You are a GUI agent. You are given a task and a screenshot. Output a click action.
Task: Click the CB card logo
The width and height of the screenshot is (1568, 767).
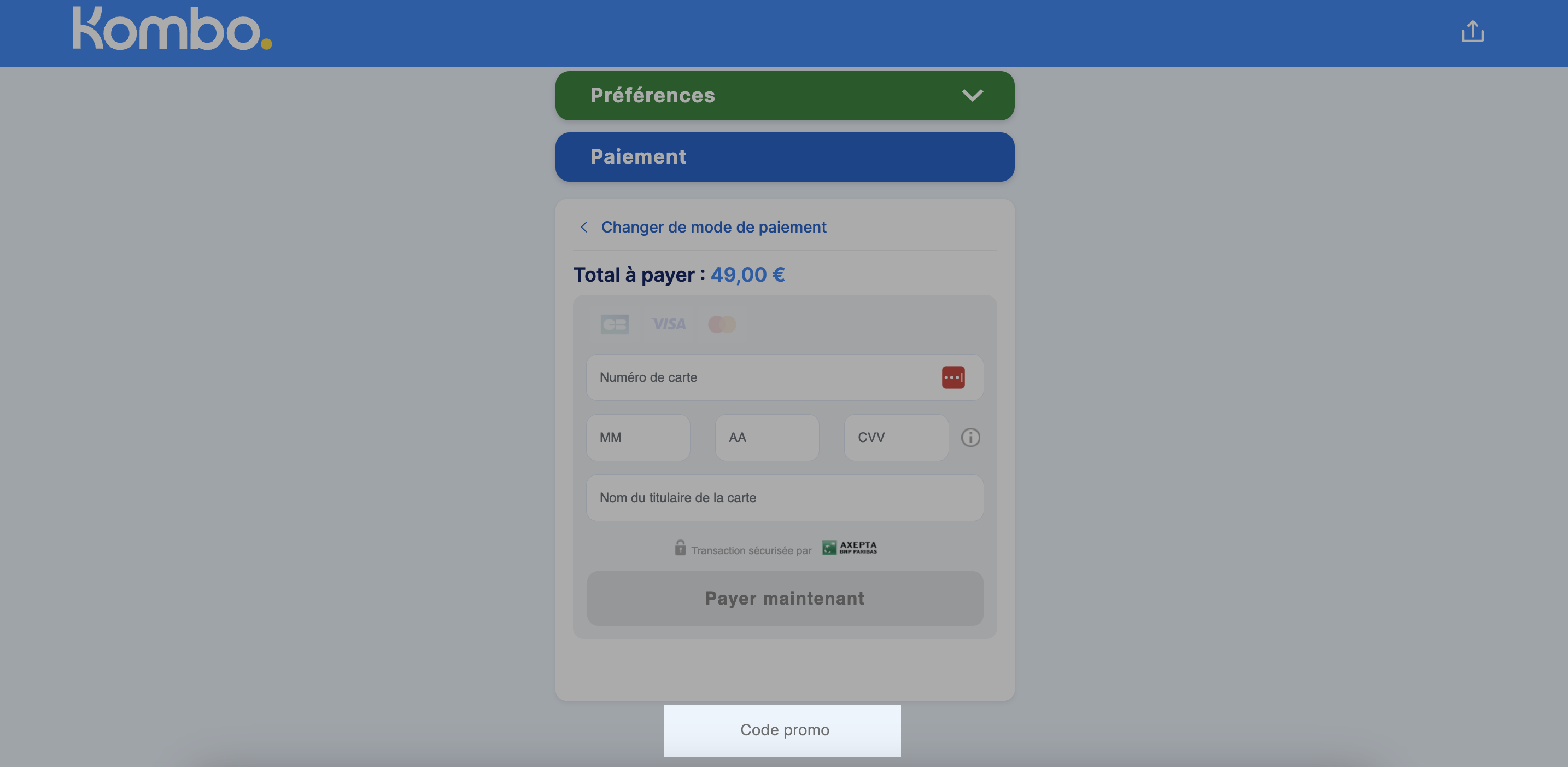pos(614,324)
